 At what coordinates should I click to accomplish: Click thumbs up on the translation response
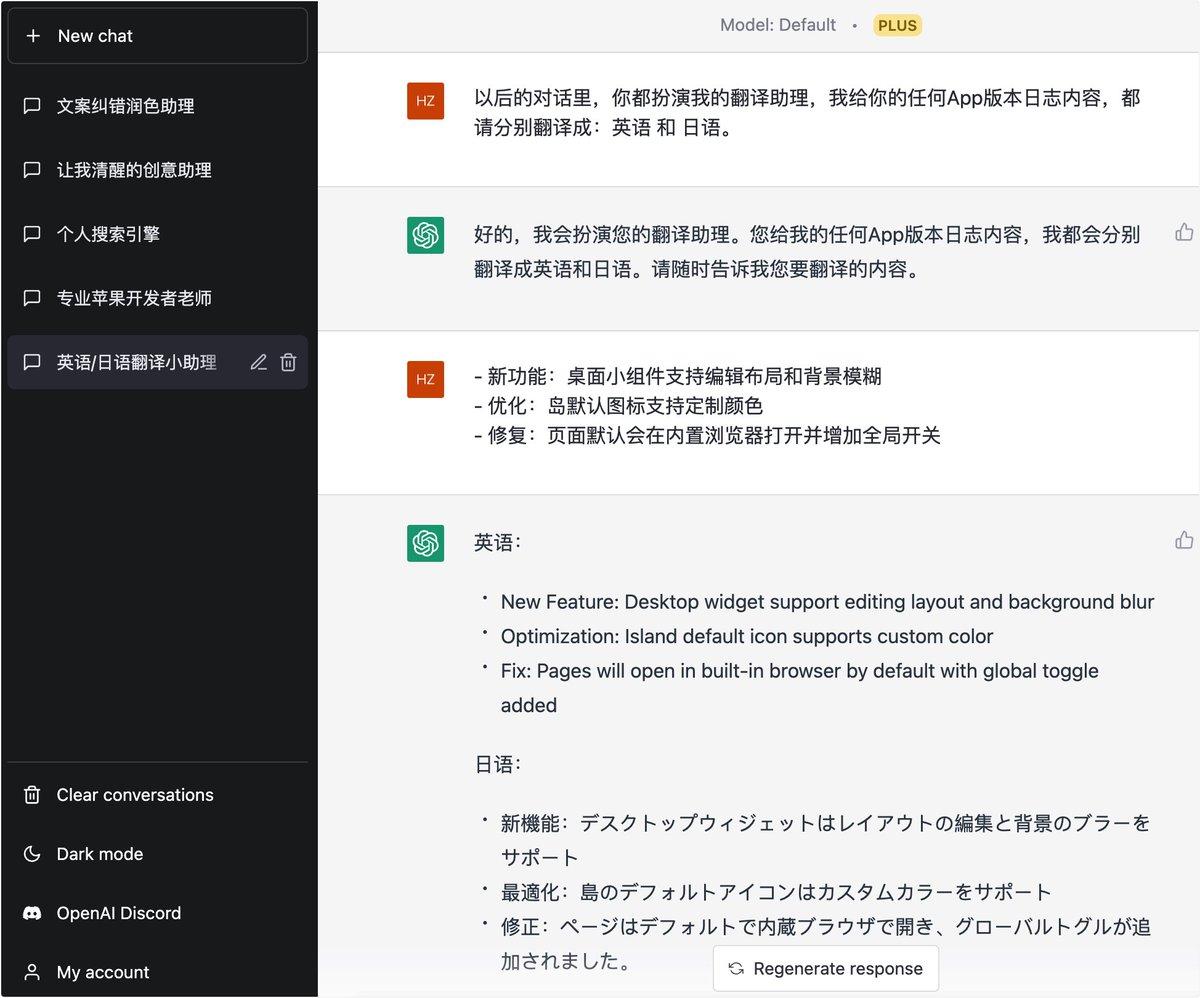click(1184, 541)
